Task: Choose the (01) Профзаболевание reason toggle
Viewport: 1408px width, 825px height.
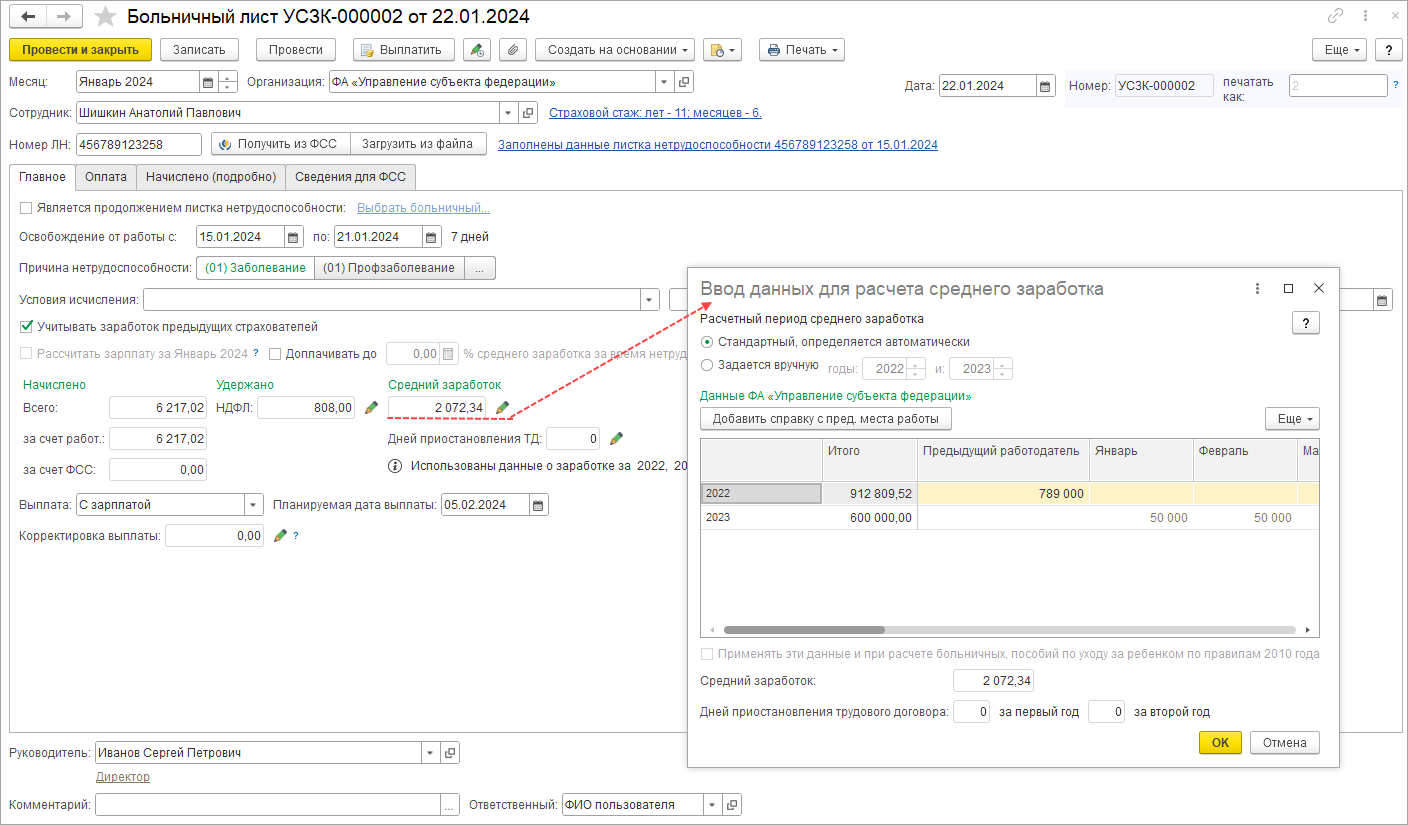Action: [389, 268]
